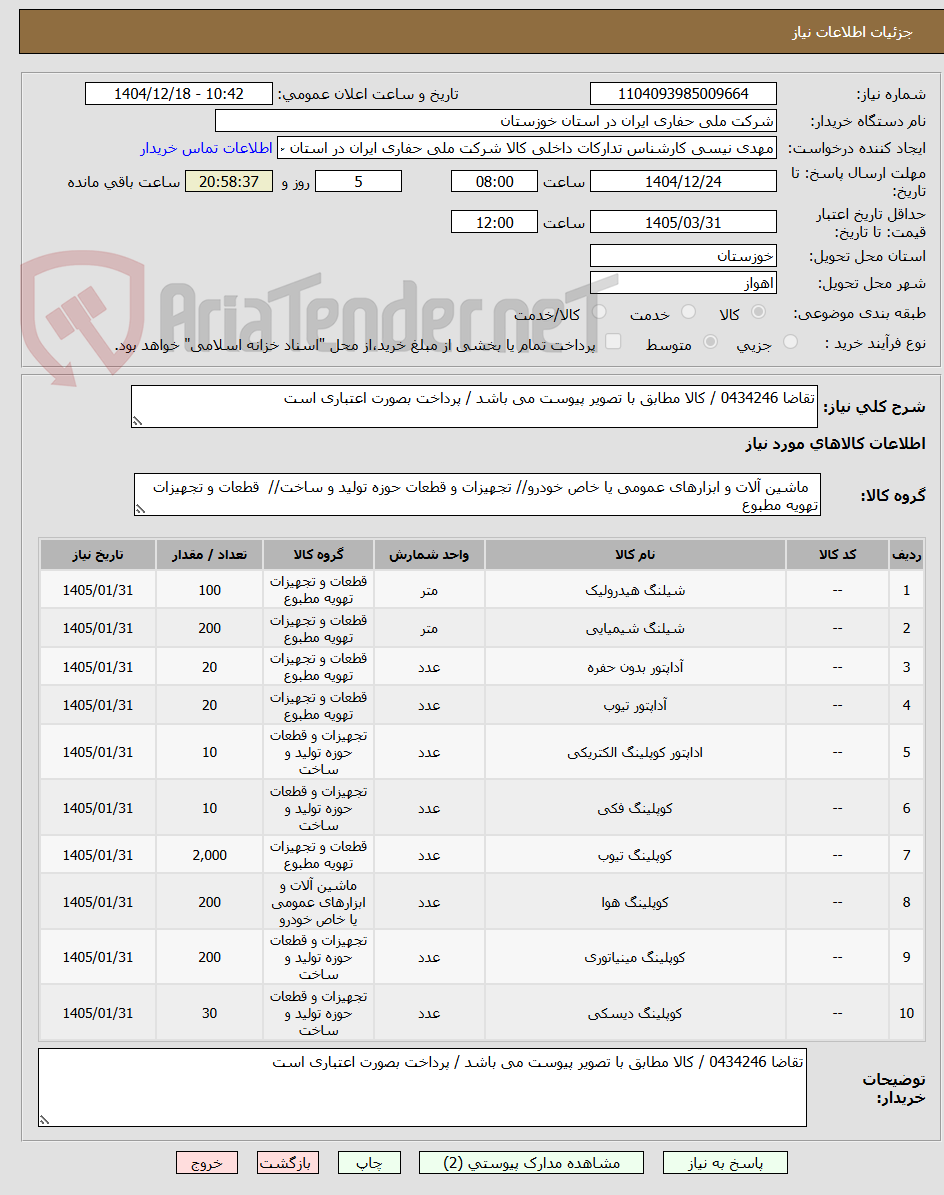
Task: Toggle the Islamic treasury payment checkbox
Action: (613, 341)
